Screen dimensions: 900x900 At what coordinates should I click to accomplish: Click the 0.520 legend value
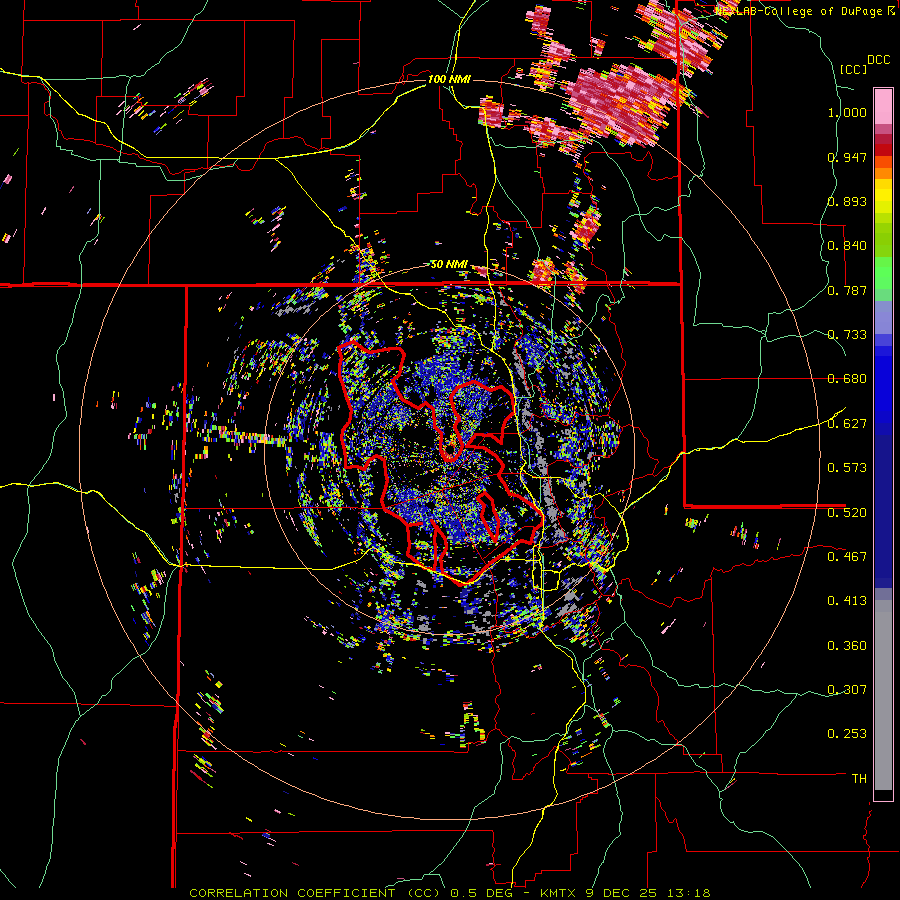pyautogui.click(x=847, y=512)
